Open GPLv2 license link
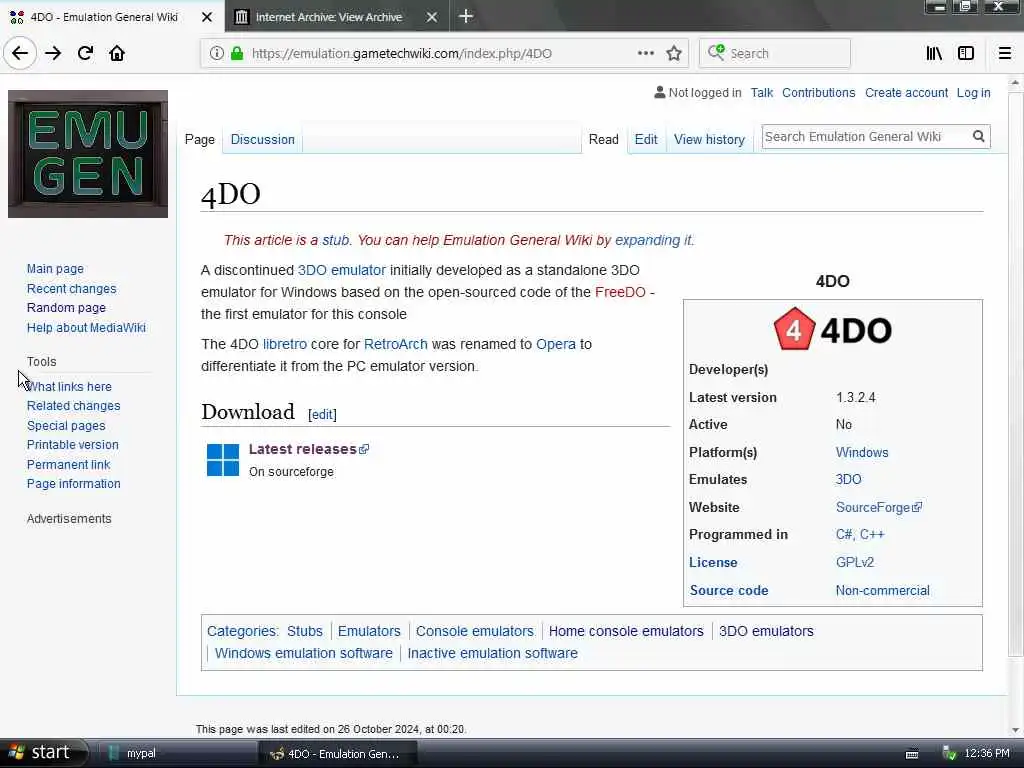The width and height of the screenshot is (1024, 768). point(854,562)
